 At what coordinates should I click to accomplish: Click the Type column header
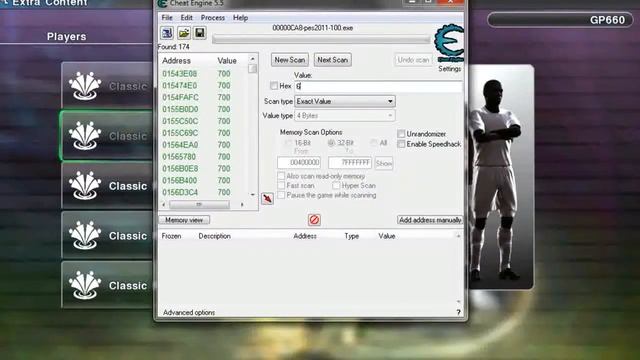[351, 236]
